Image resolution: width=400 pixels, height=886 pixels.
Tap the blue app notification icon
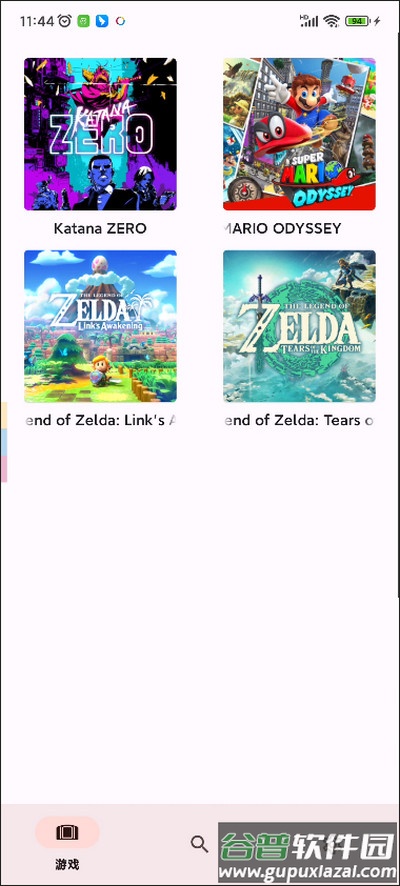pos(102,21)
